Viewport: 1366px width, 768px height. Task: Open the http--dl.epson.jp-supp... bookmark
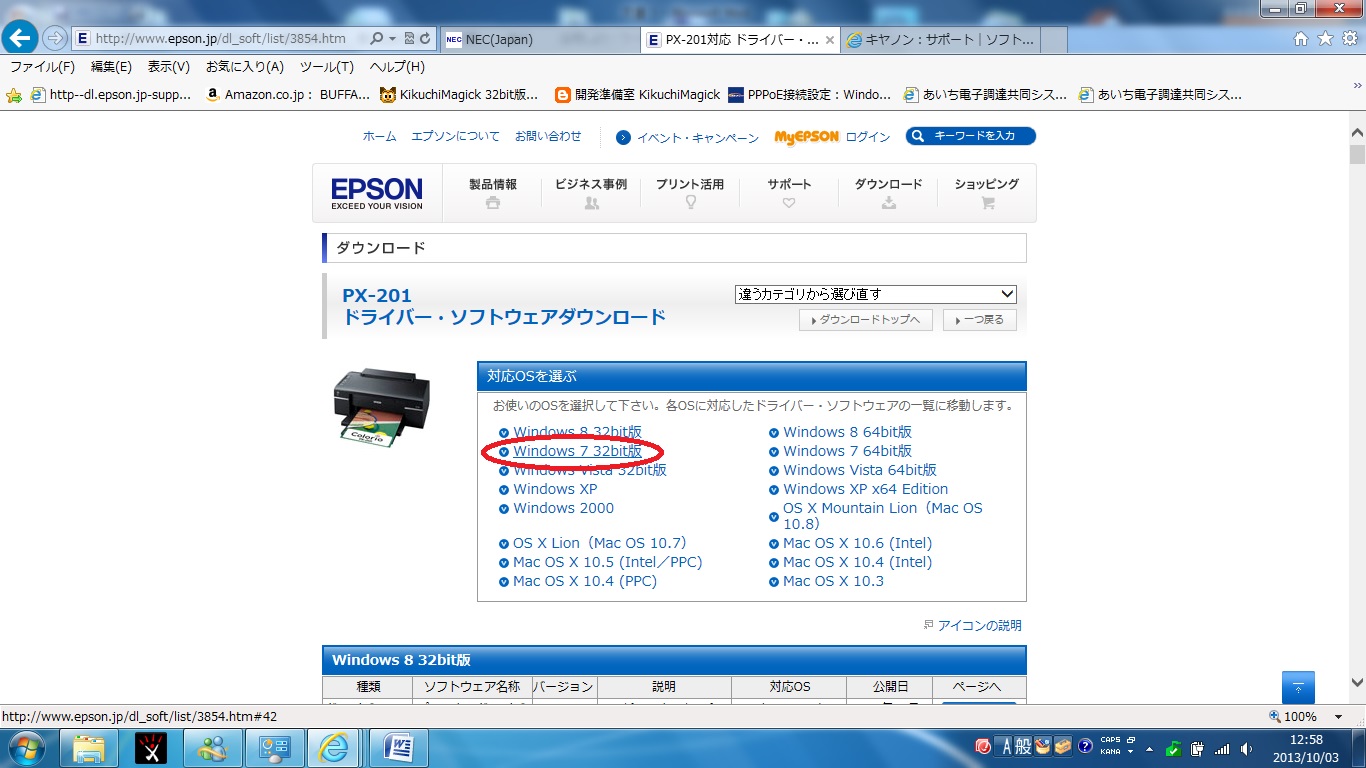pyautogui.click(x=111, y=95)
